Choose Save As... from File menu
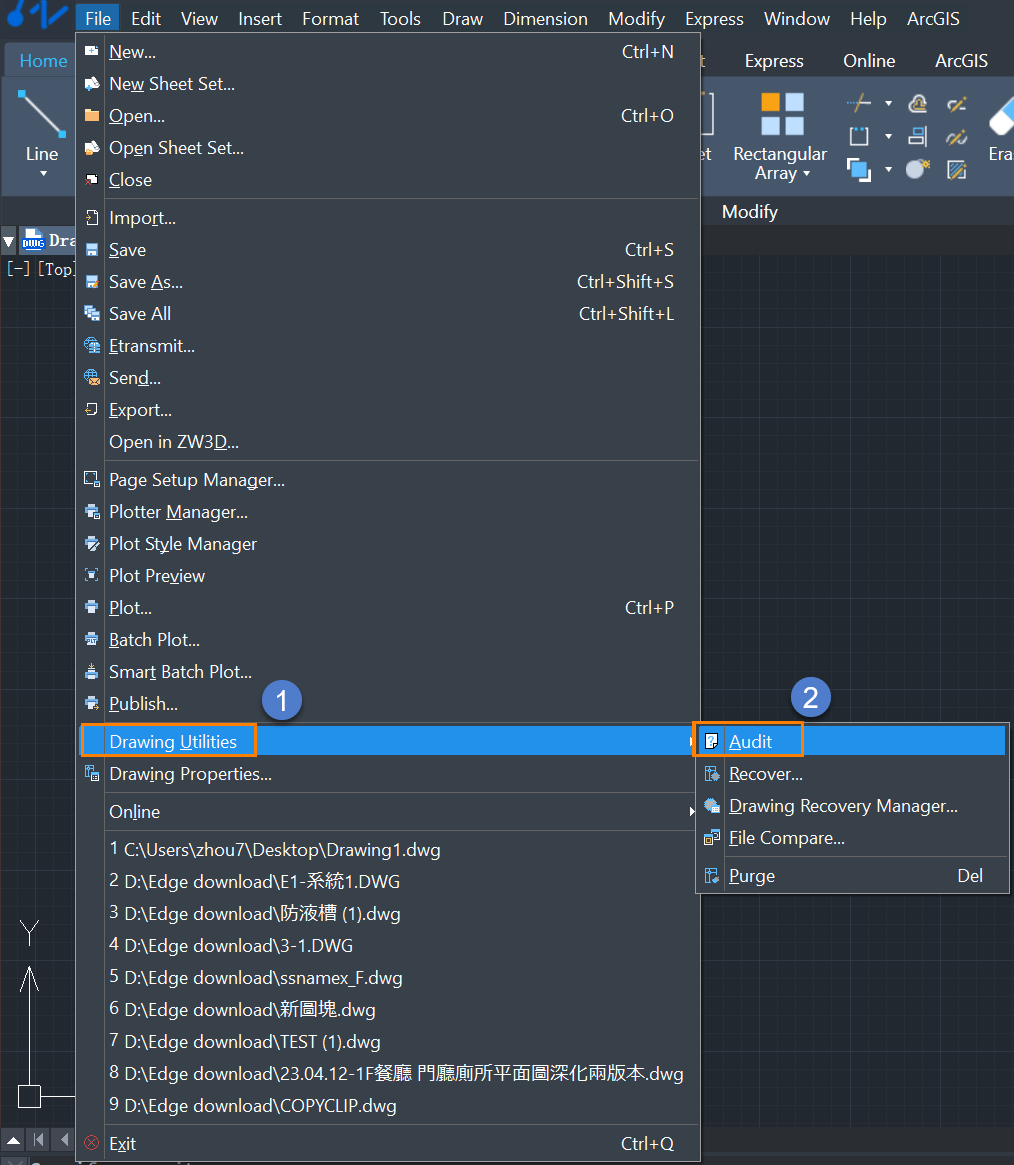This screenshot has height=1165, width=1014. 389,282
